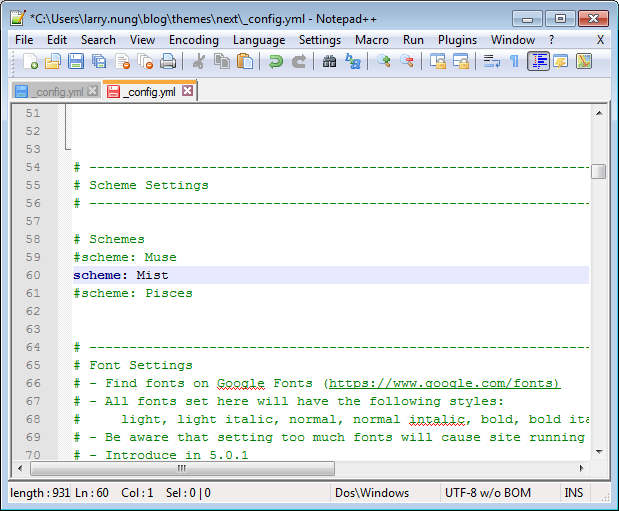The height and width of the screenshot is (511, 619).
Task: Click the '#scheme: Pisces' line
Action: (x=133, y=293)
